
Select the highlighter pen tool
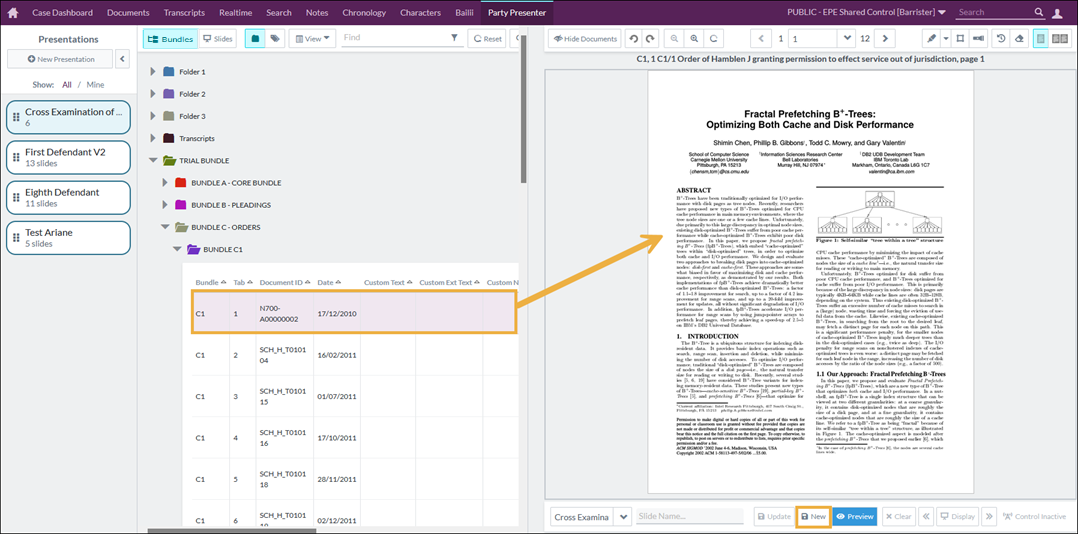[x=932, y=38]
